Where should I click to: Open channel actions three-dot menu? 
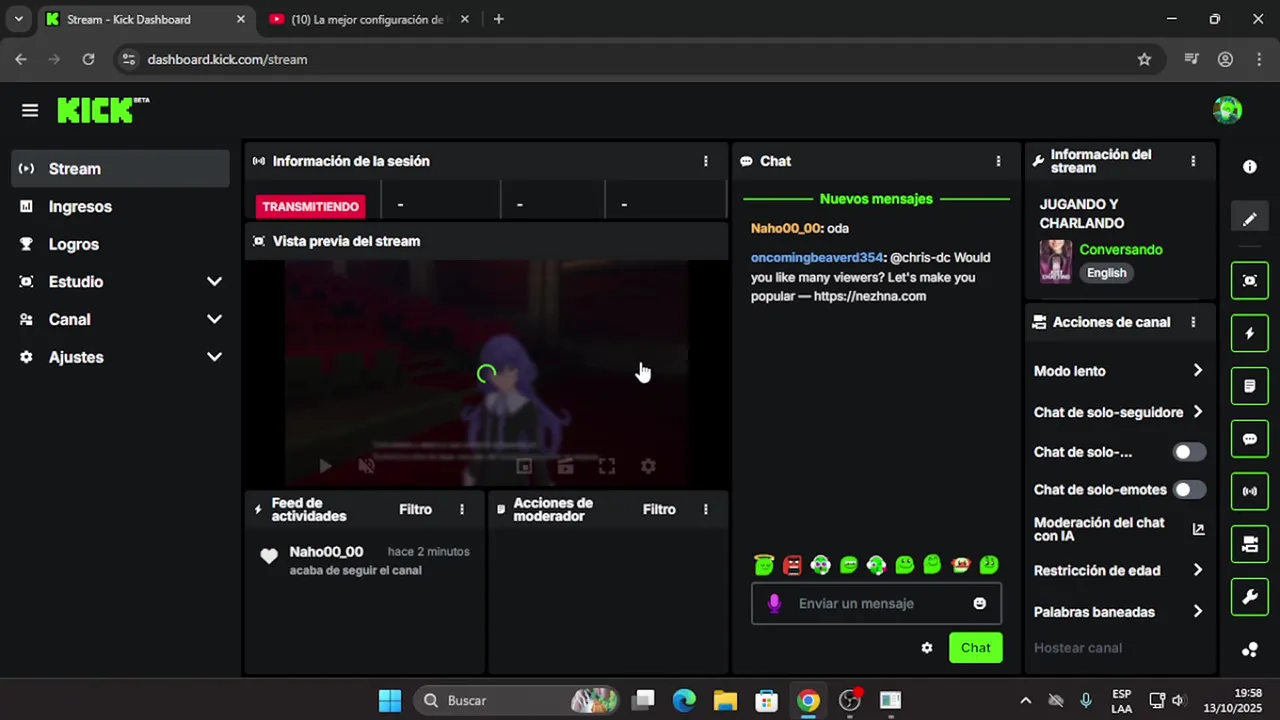pyautogui.click(x=1193, y=322)
